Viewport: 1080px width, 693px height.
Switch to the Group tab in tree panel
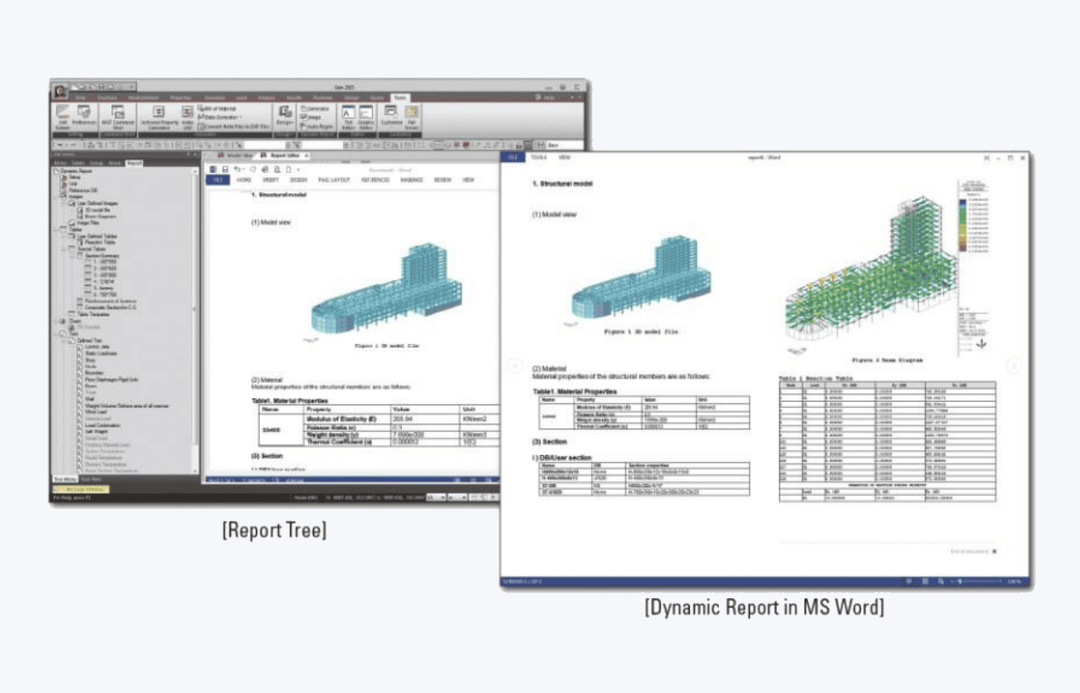click(96, 163)
